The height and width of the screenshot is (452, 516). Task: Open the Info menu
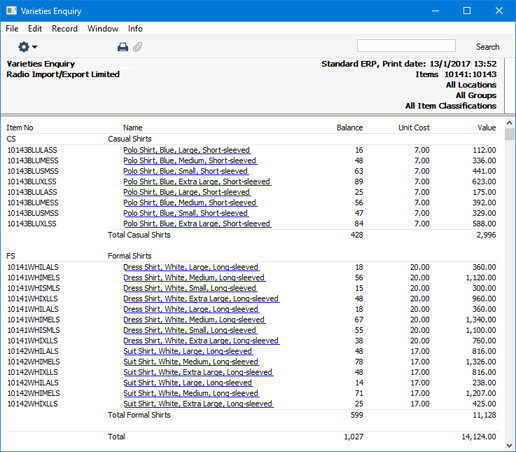[135, 29]
